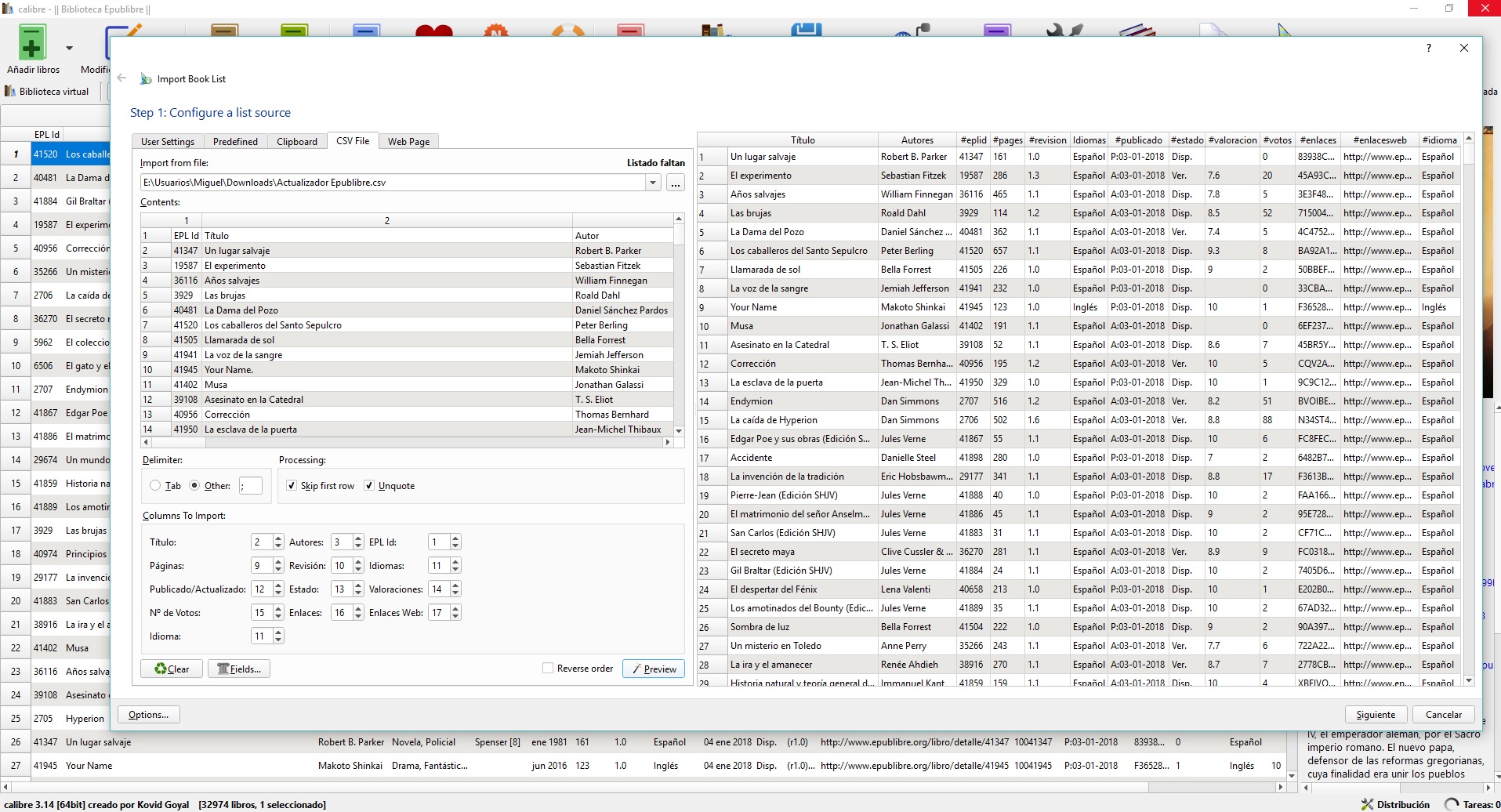Image resolution: width=1501 pixels, height=812 pixels.
Task: Click the Contents table horizontal scrollbar
Action: [407, 442]
